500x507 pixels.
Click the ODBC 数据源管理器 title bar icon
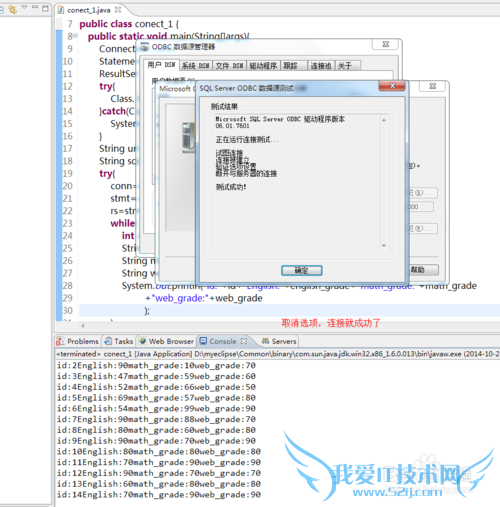coord(144,47)
